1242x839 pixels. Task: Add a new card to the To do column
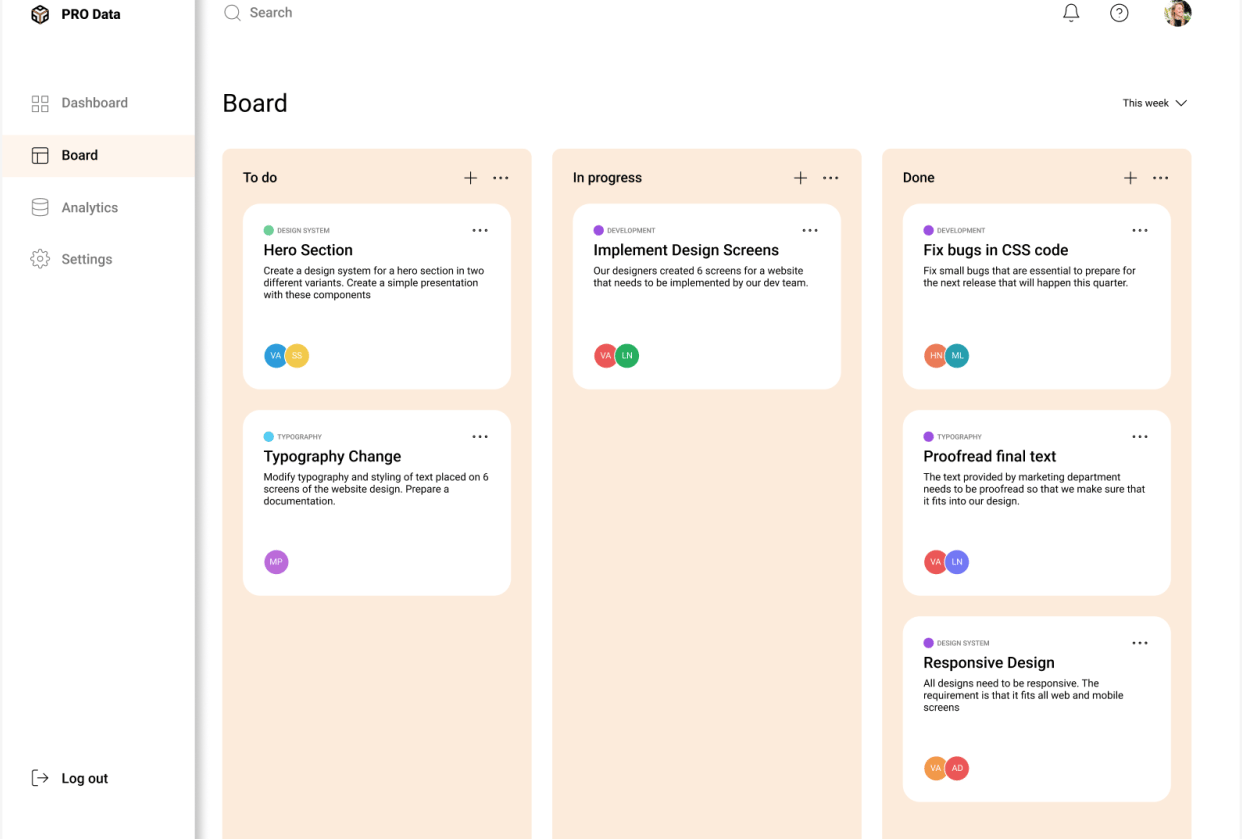point(470,177)
